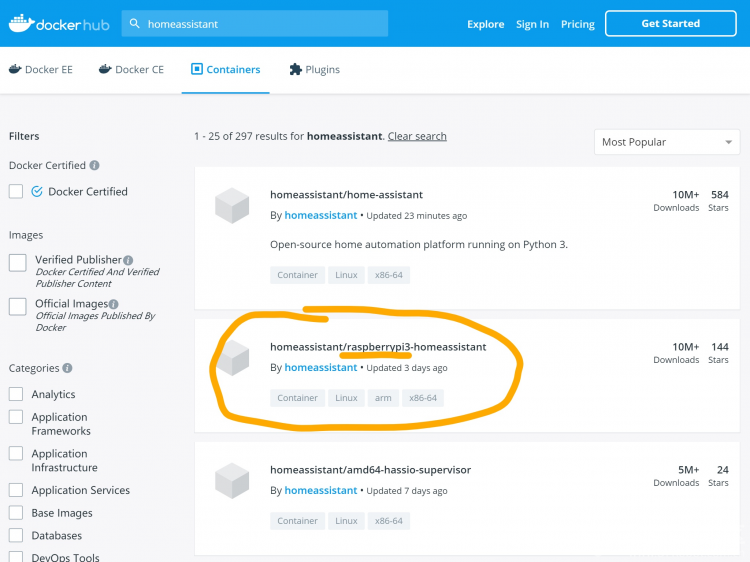Click the Linux tag on home-assistant result
This screenshot has height=562, width=750.
click(346, 275)
